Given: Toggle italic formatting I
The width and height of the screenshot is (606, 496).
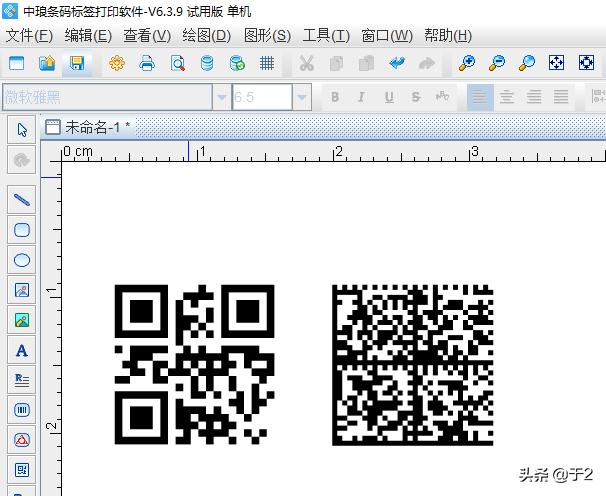Looking at the screenshot, I should [361, 97].
